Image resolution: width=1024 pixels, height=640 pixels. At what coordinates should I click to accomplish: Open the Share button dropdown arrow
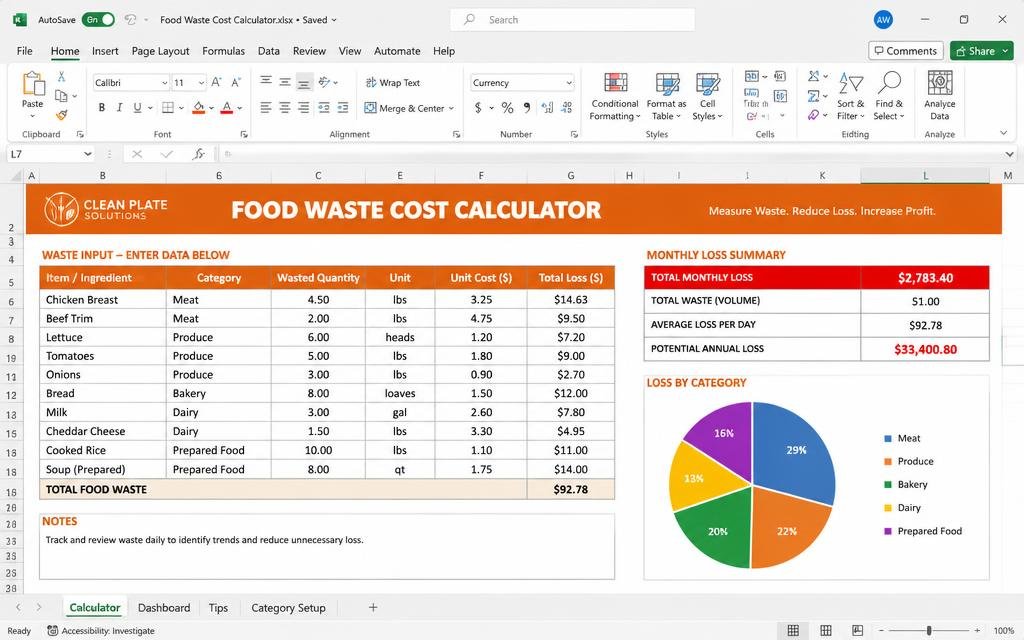(x=1006, y=51)
